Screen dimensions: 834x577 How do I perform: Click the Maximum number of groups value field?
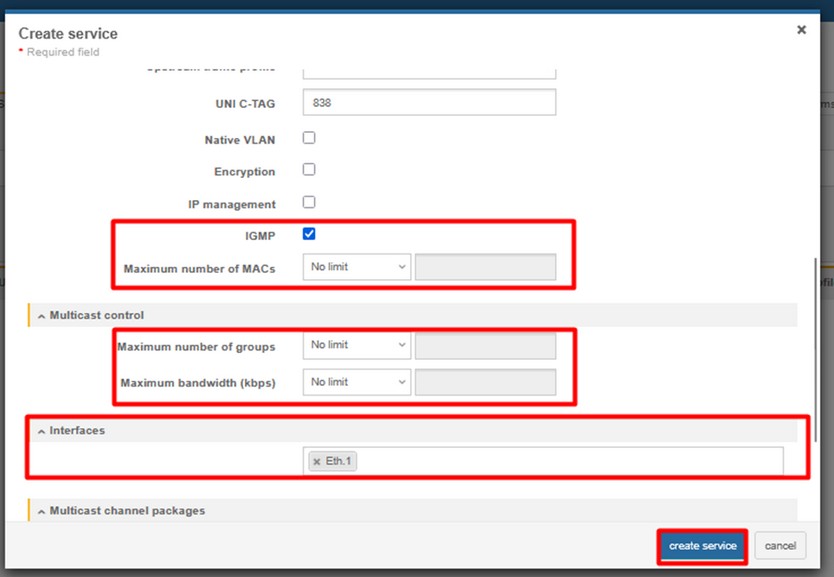485,345
